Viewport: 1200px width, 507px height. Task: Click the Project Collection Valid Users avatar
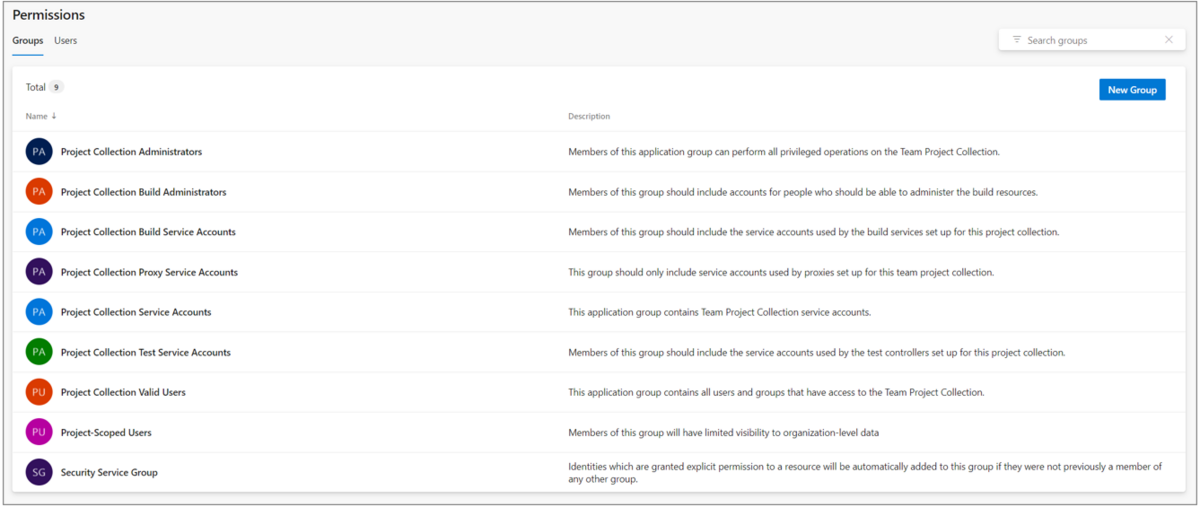(39, 392)
